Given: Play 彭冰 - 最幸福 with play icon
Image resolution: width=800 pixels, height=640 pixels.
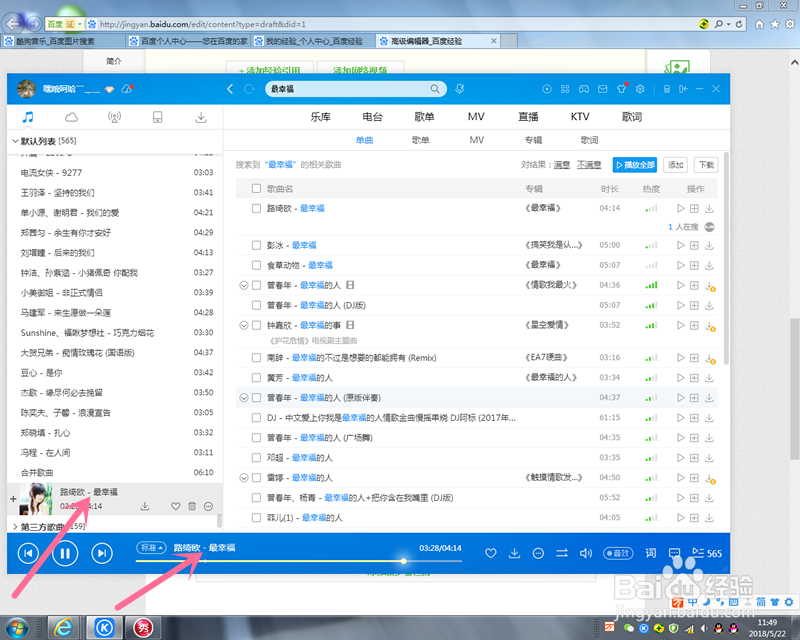Looking at the screenshot, I should click(680, 245).
